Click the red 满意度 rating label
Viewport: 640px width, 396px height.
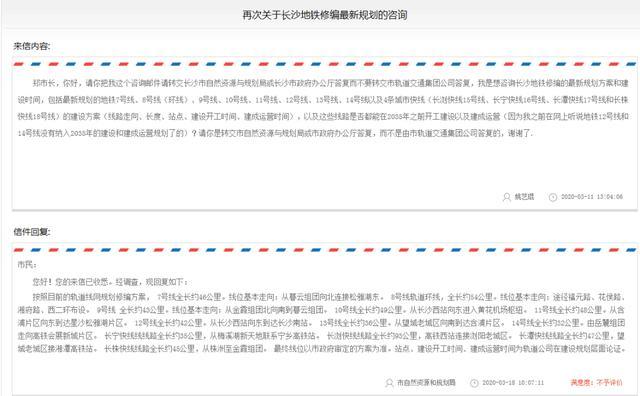pos(596,383)
